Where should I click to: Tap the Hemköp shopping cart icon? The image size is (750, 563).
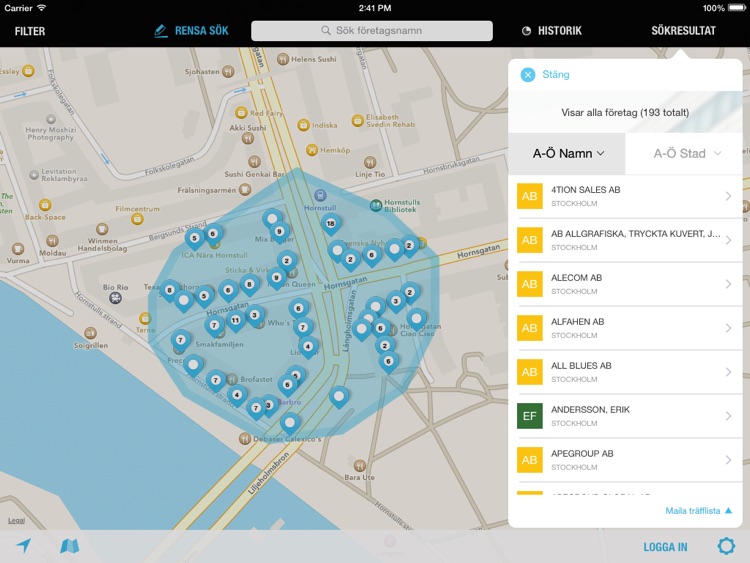[x=312, y=150]
